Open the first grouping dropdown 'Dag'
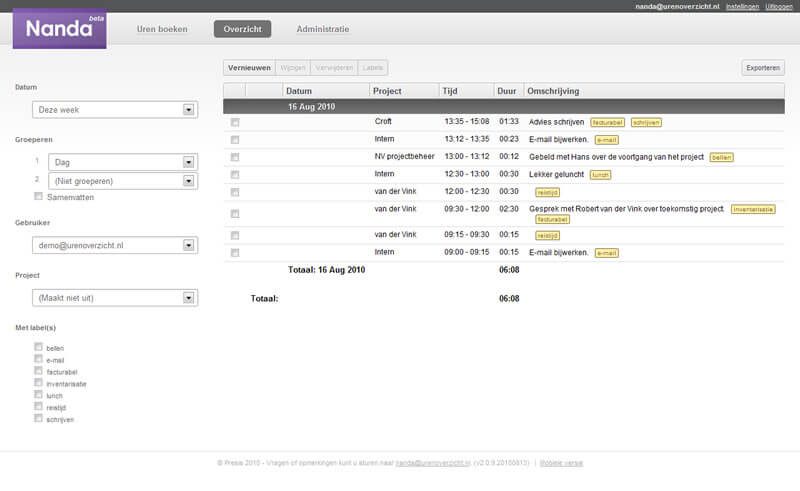800x491 pixels. 123,162
